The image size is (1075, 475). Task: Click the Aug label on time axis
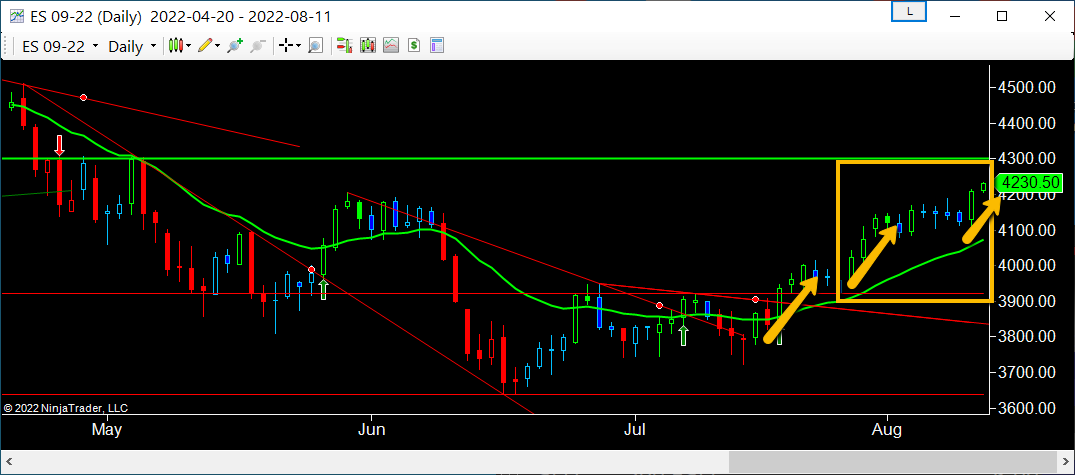[x=888, y=430]
